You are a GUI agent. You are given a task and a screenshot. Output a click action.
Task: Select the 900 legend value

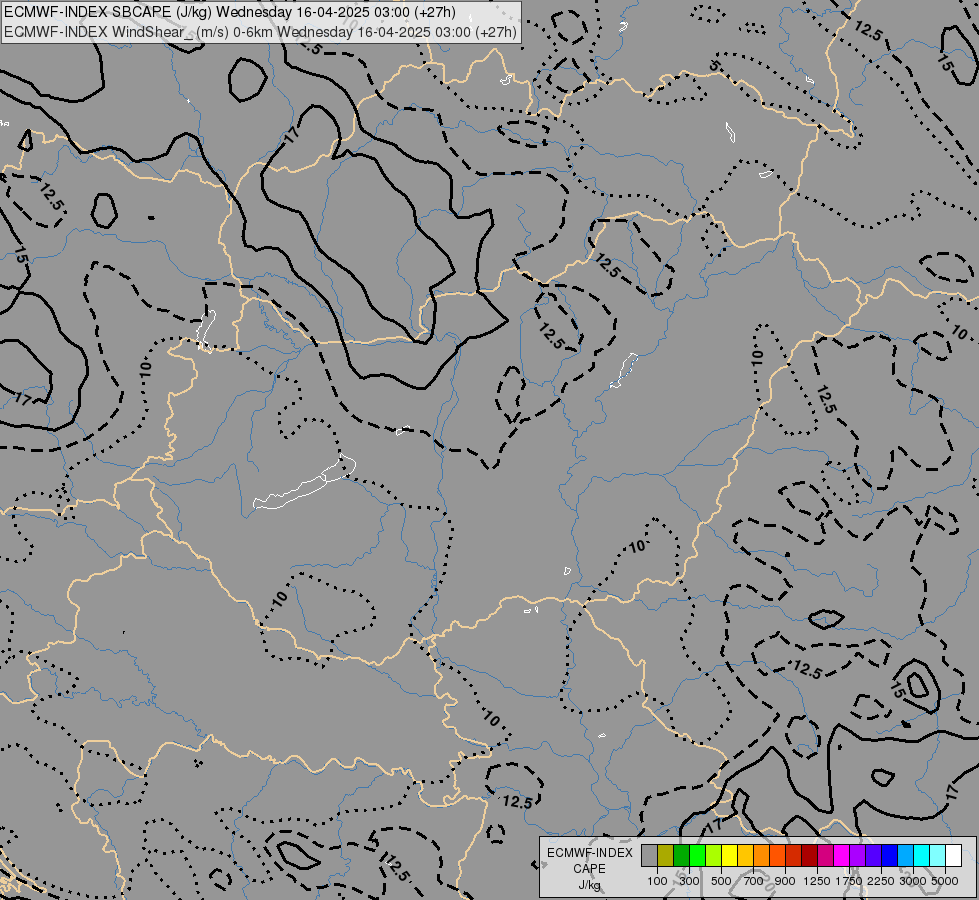pos(785,881)
